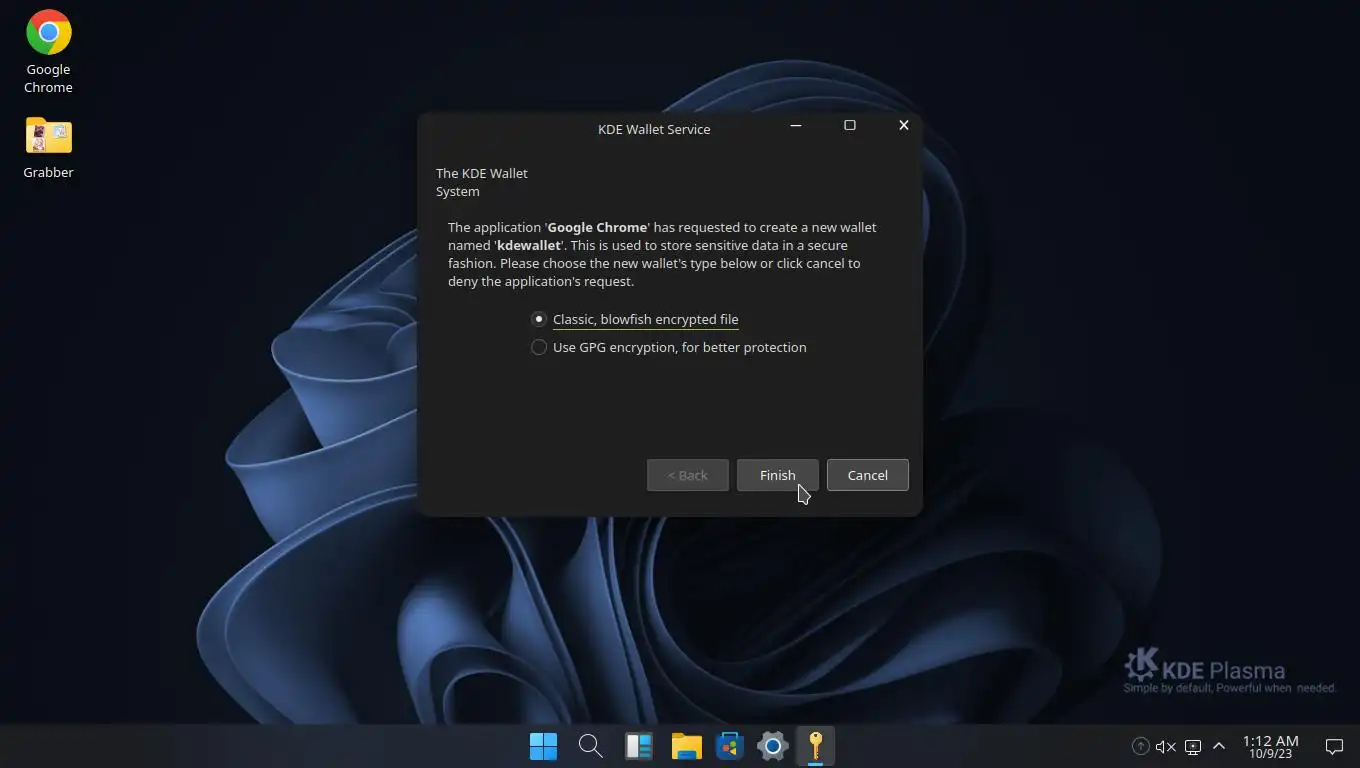Select Classic, blowfish encrypted file option
The height and width of the screenshot is (768, 1360).
635,319
